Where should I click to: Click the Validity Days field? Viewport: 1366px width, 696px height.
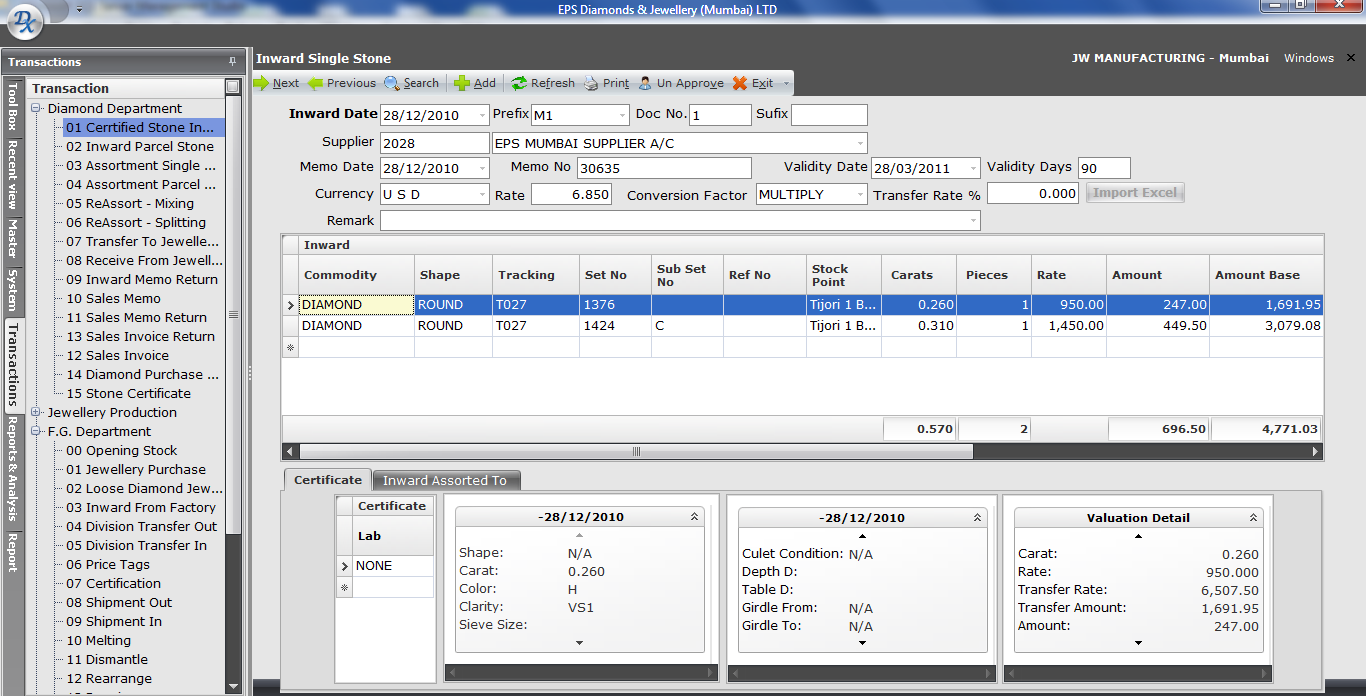[1104, 168]
